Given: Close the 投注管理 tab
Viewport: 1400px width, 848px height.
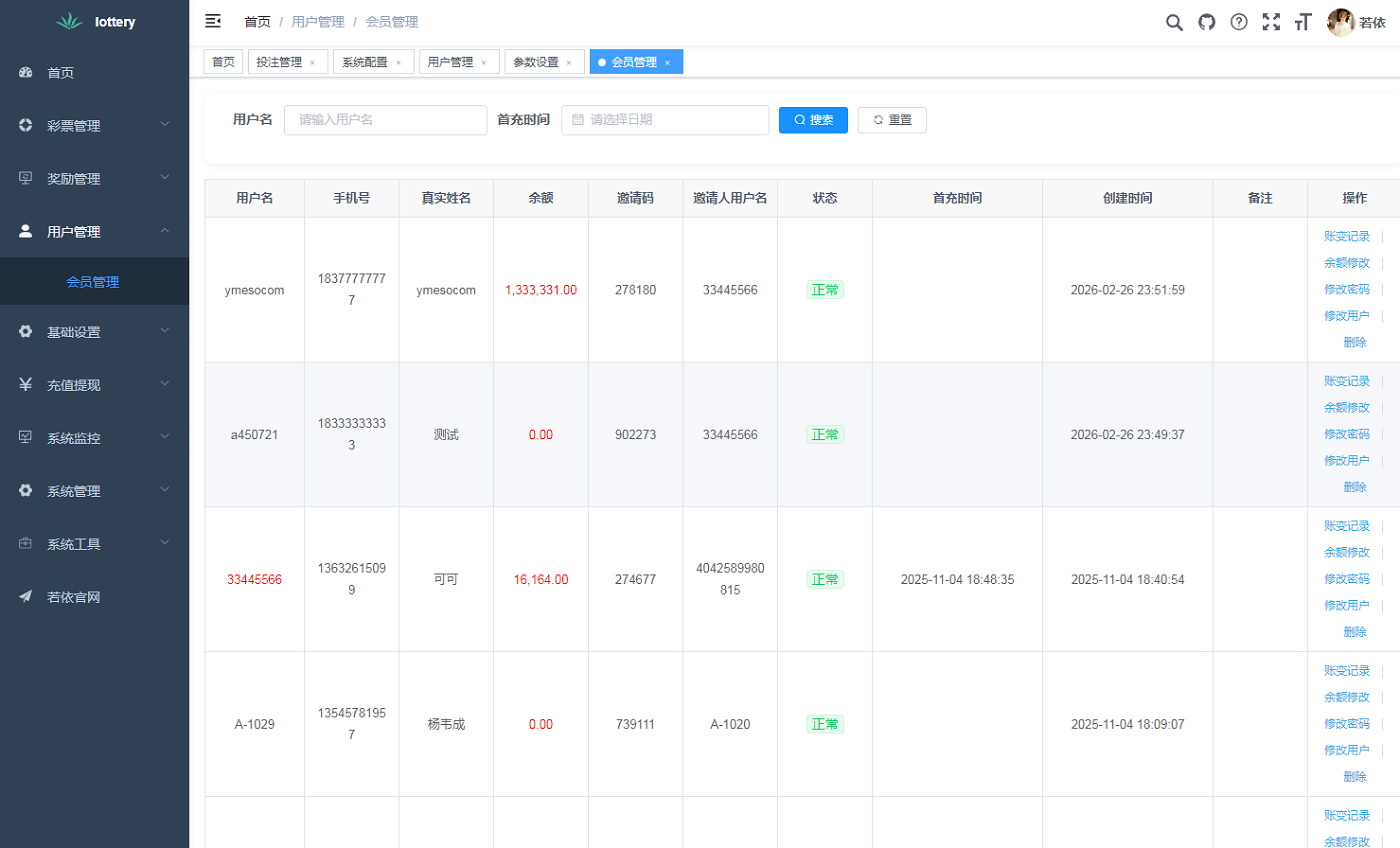Looking at the screenshot, I should (x=312, y=62).
